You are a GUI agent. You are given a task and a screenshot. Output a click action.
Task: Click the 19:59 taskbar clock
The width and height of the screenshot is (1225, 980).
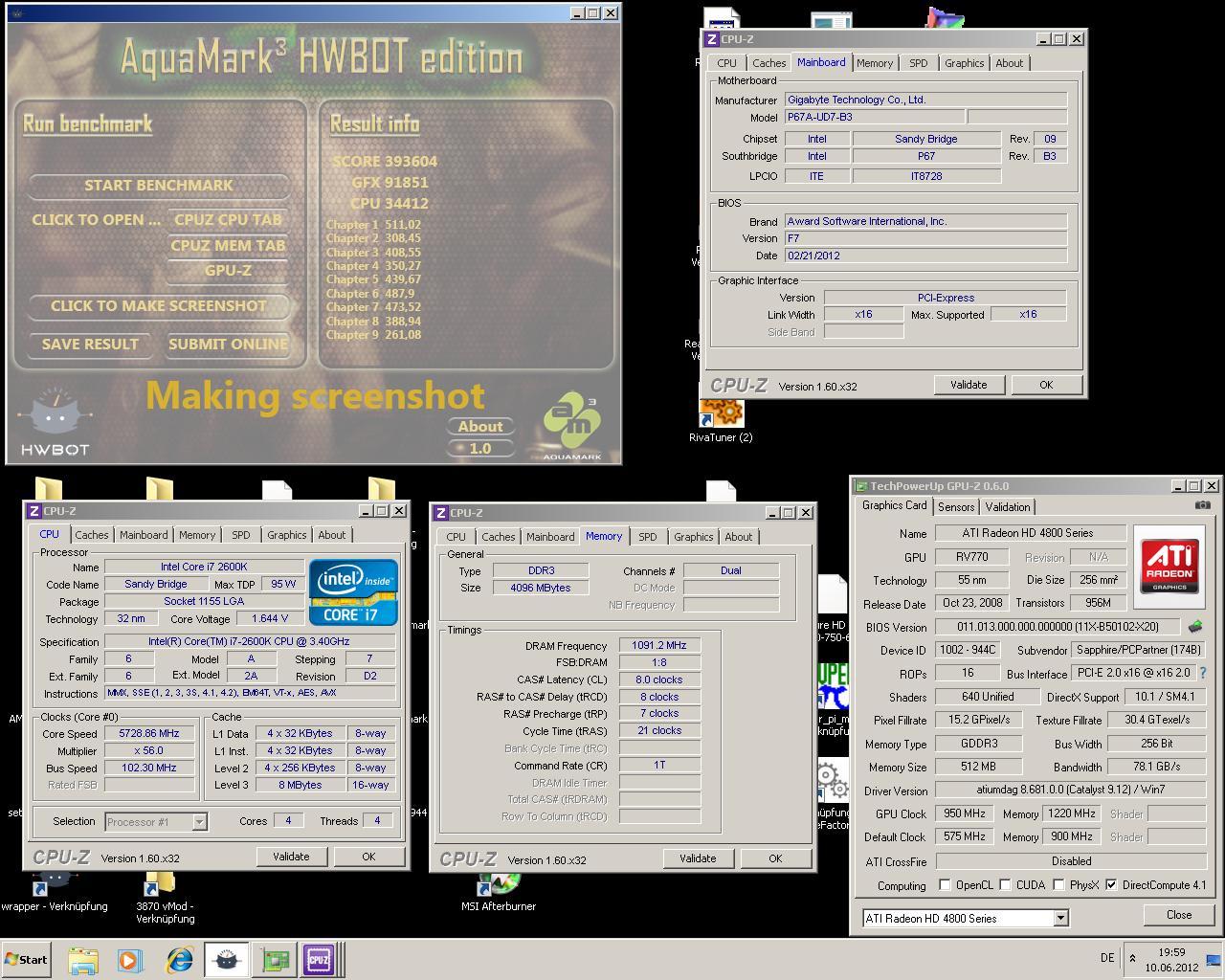coord(1171,952)
